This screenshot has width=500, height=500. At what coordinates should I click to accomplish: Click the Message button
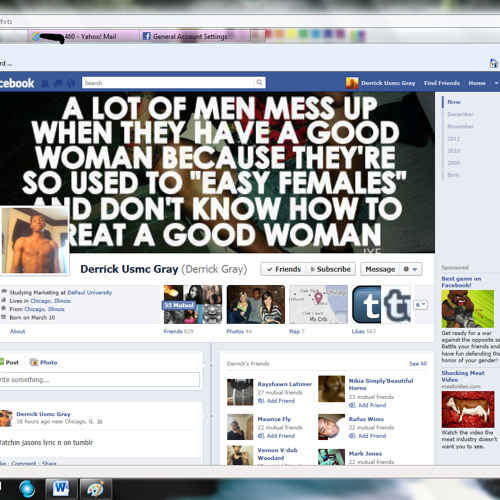pyautogui.click(x=380, y=269)
